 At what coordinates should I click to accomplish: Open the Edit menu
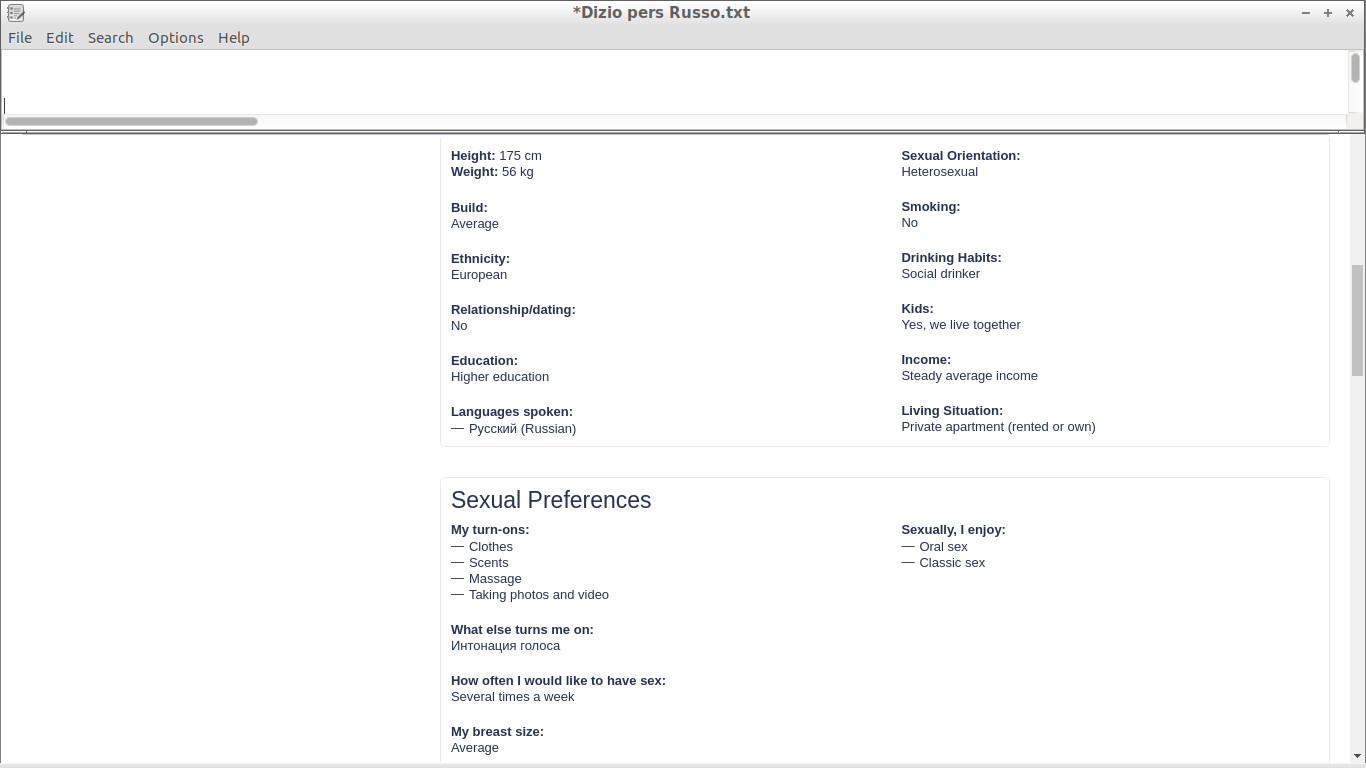60,38
